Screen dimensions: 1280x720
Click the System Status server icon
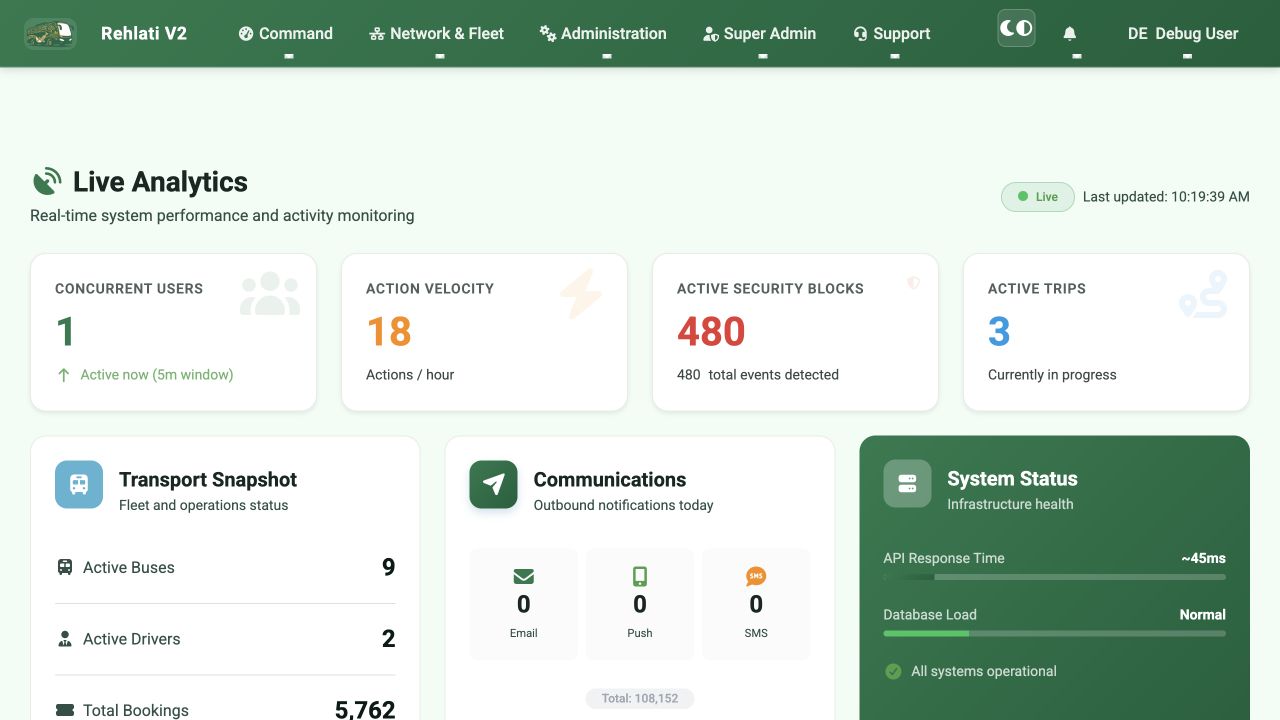pos(907,484)
